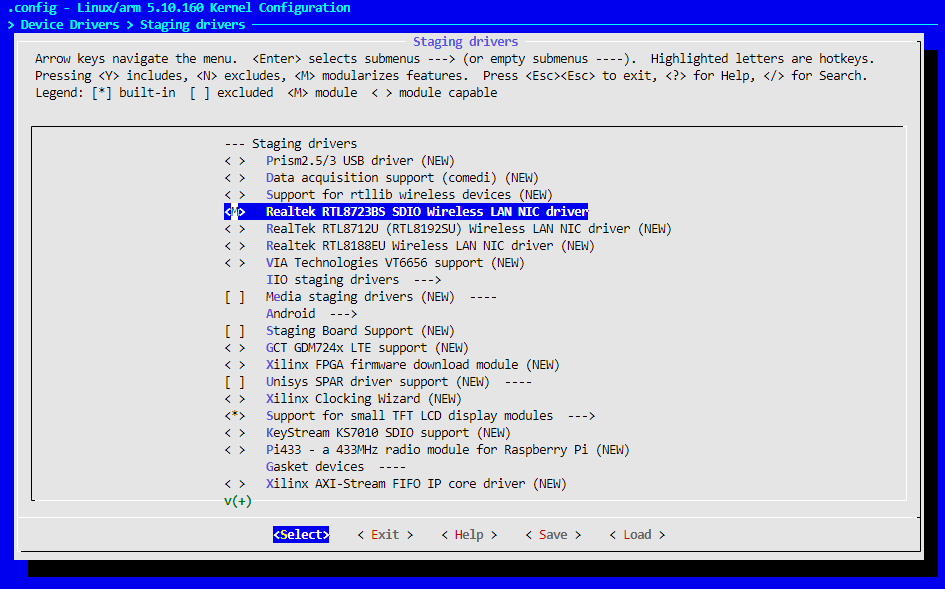Screen dimensions: 945x589
Task: Toggle Xilinx FPGA firmware module brackets
Action: tap(235, 365)
